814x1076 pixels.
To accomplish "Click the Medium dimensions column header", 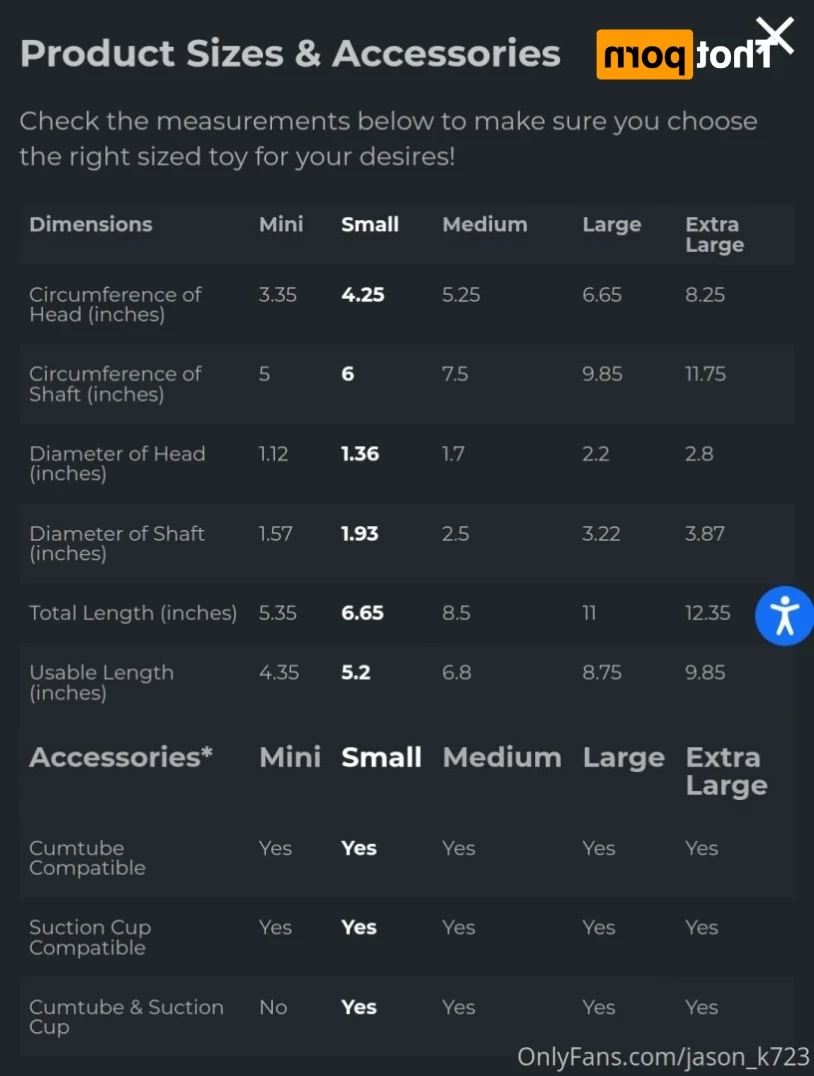I will coord(485,224).
